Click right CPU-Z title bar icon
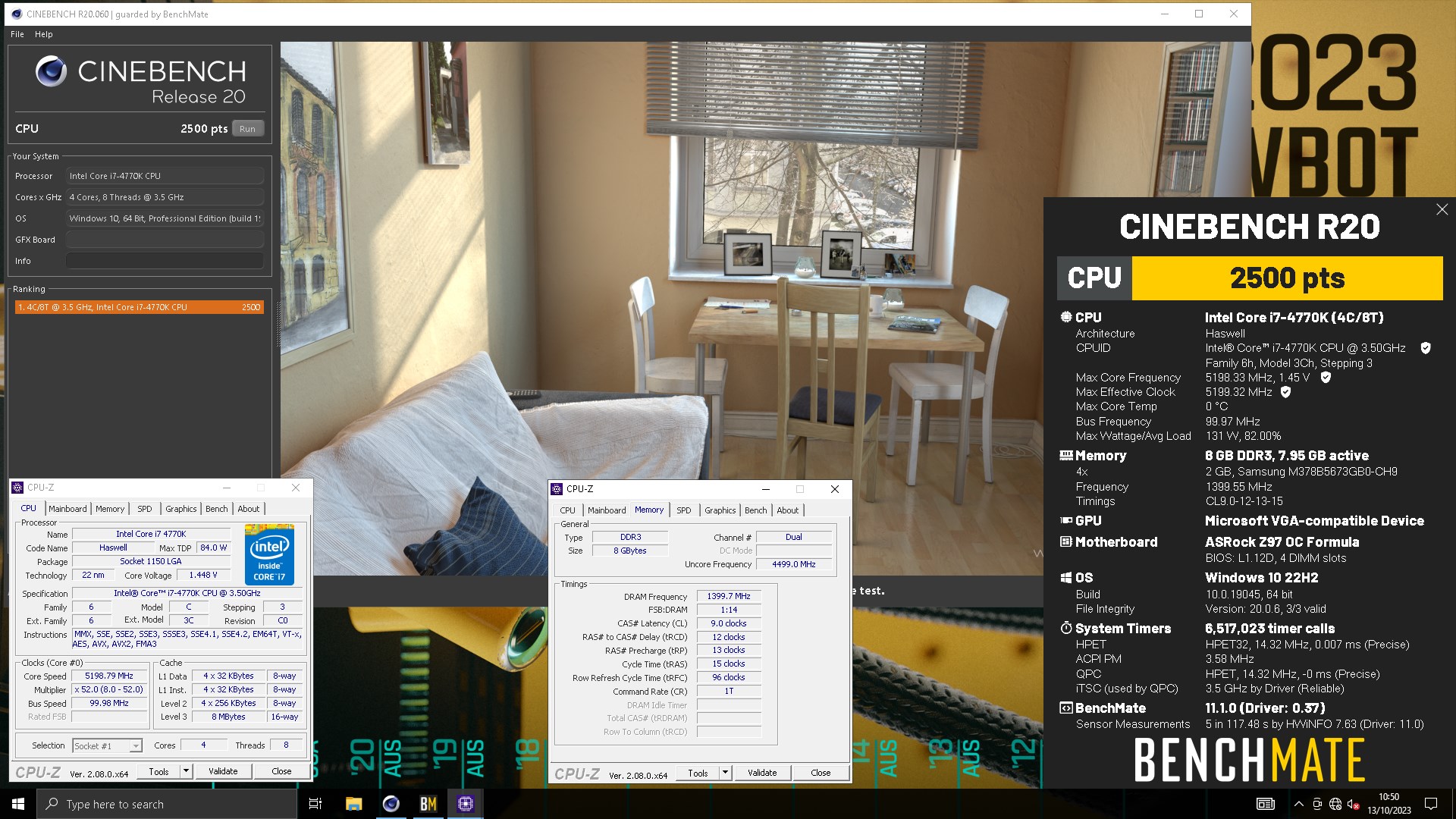 tap(557, 489)
